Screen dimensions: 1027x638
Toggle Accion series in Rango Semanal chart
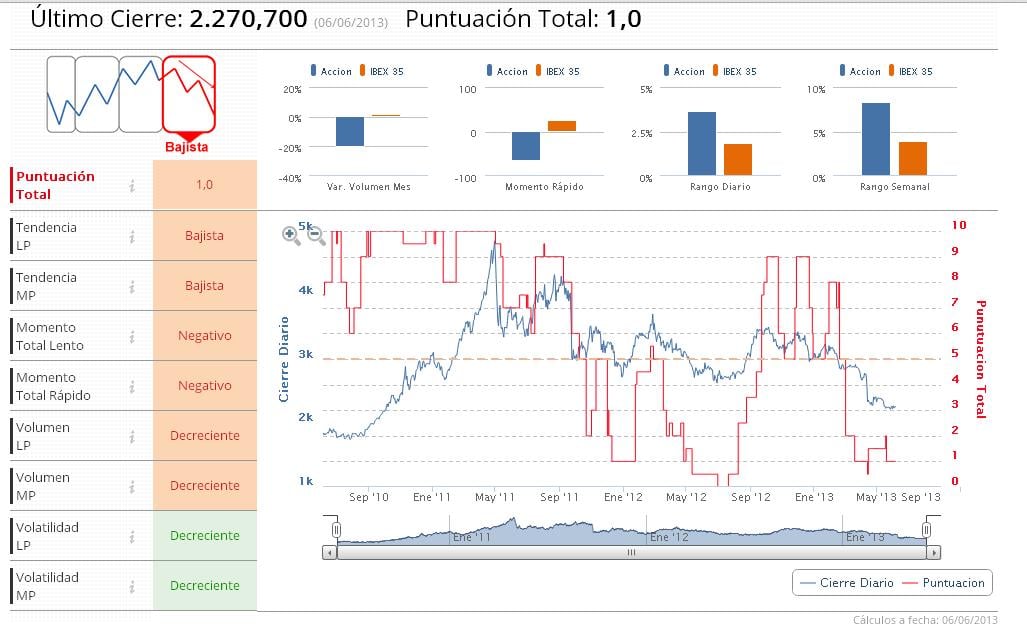pos(861,71)
